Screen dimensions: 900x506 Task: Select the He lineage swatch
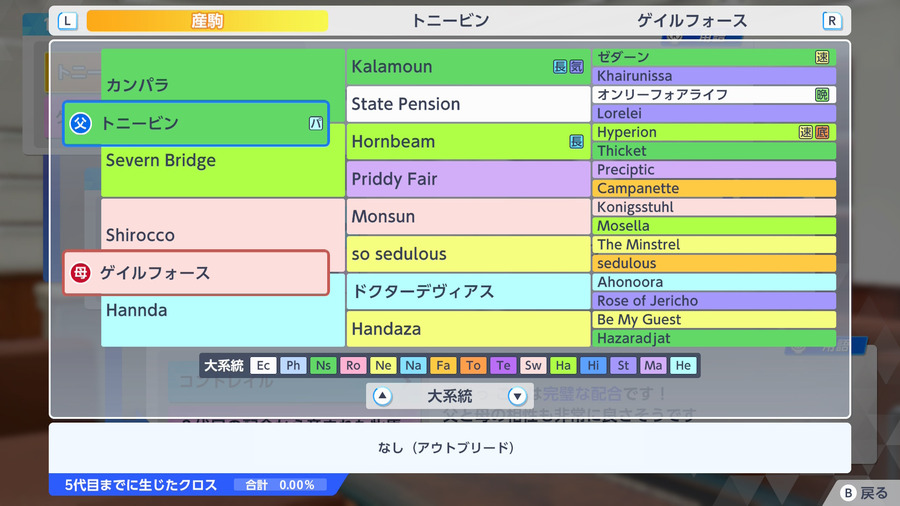(683, 365)
